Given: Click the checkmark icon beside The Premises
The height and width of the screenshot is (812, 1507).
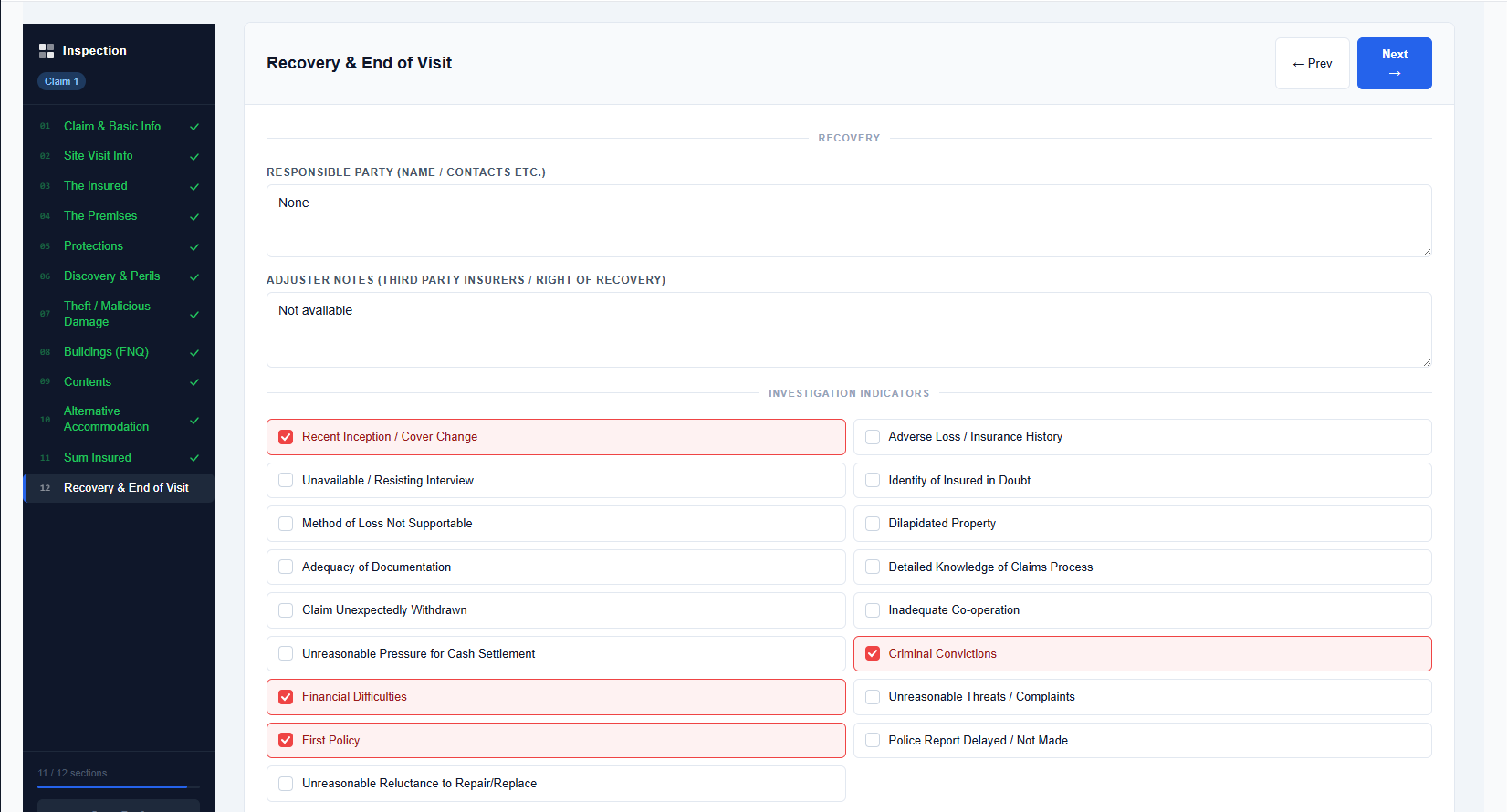Looking at the screenshot, I should pos(194,217).
